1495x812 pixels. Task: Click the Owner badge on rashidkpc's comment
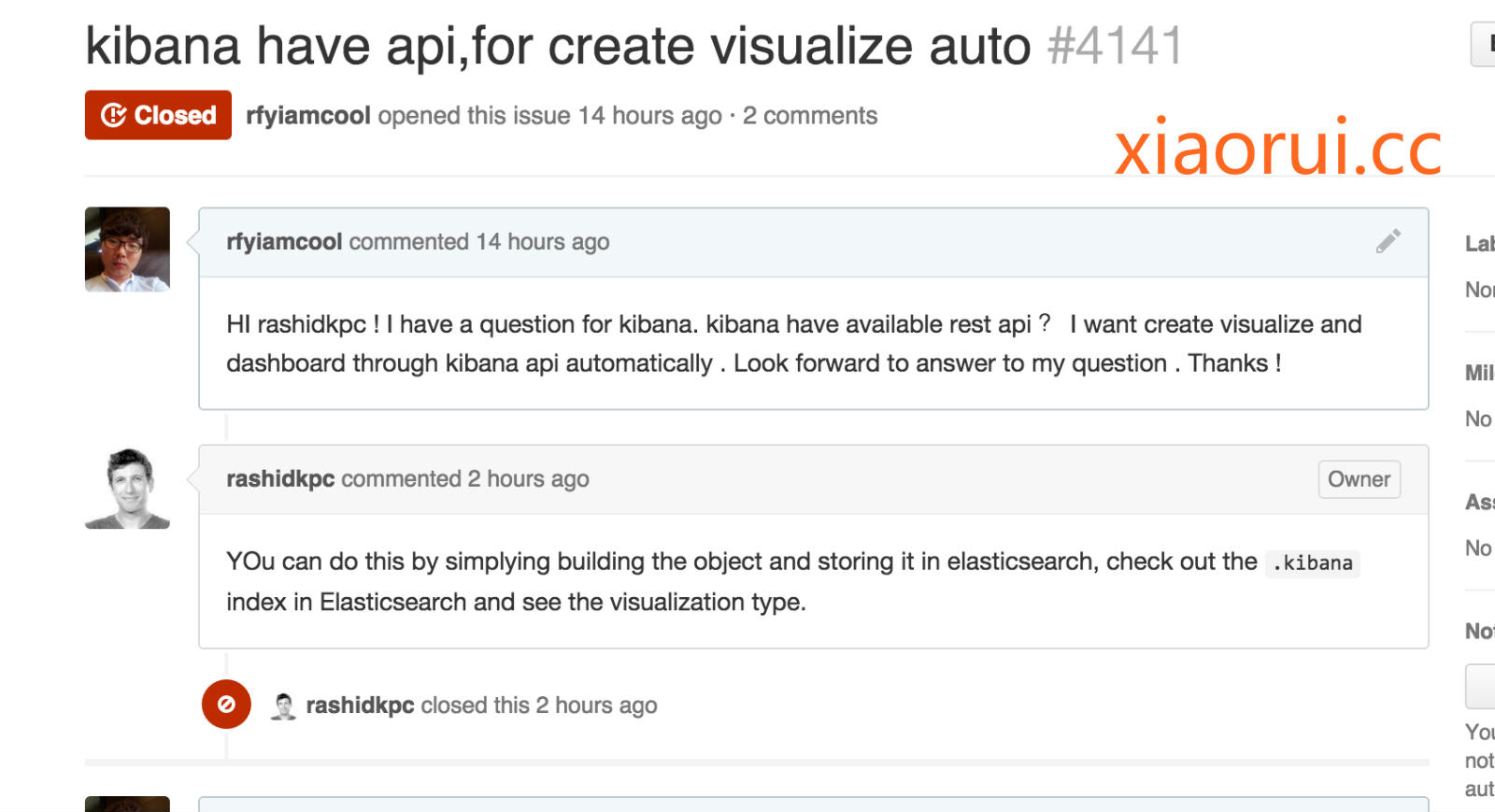(1359, 479)
